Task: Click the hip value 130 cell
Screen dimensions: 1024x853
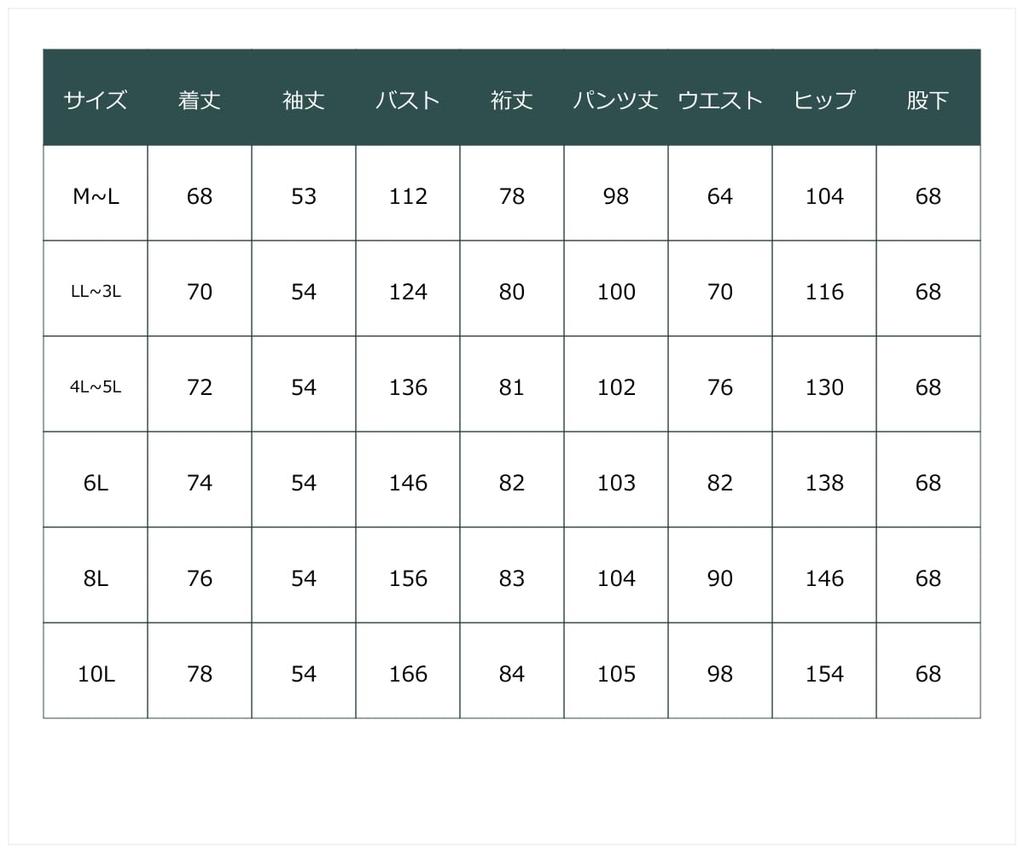Action: [x=824, y=387]
